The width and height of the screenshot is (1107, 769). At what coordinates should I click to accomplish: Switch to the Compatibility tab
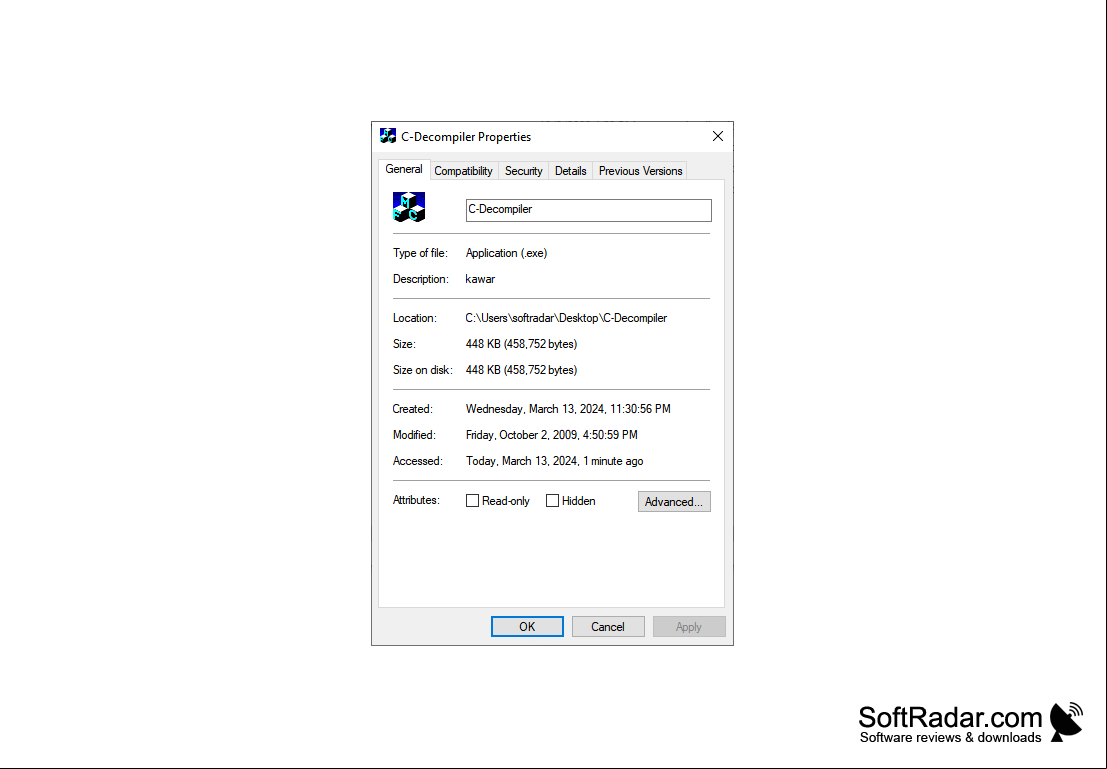coord(463,171)
